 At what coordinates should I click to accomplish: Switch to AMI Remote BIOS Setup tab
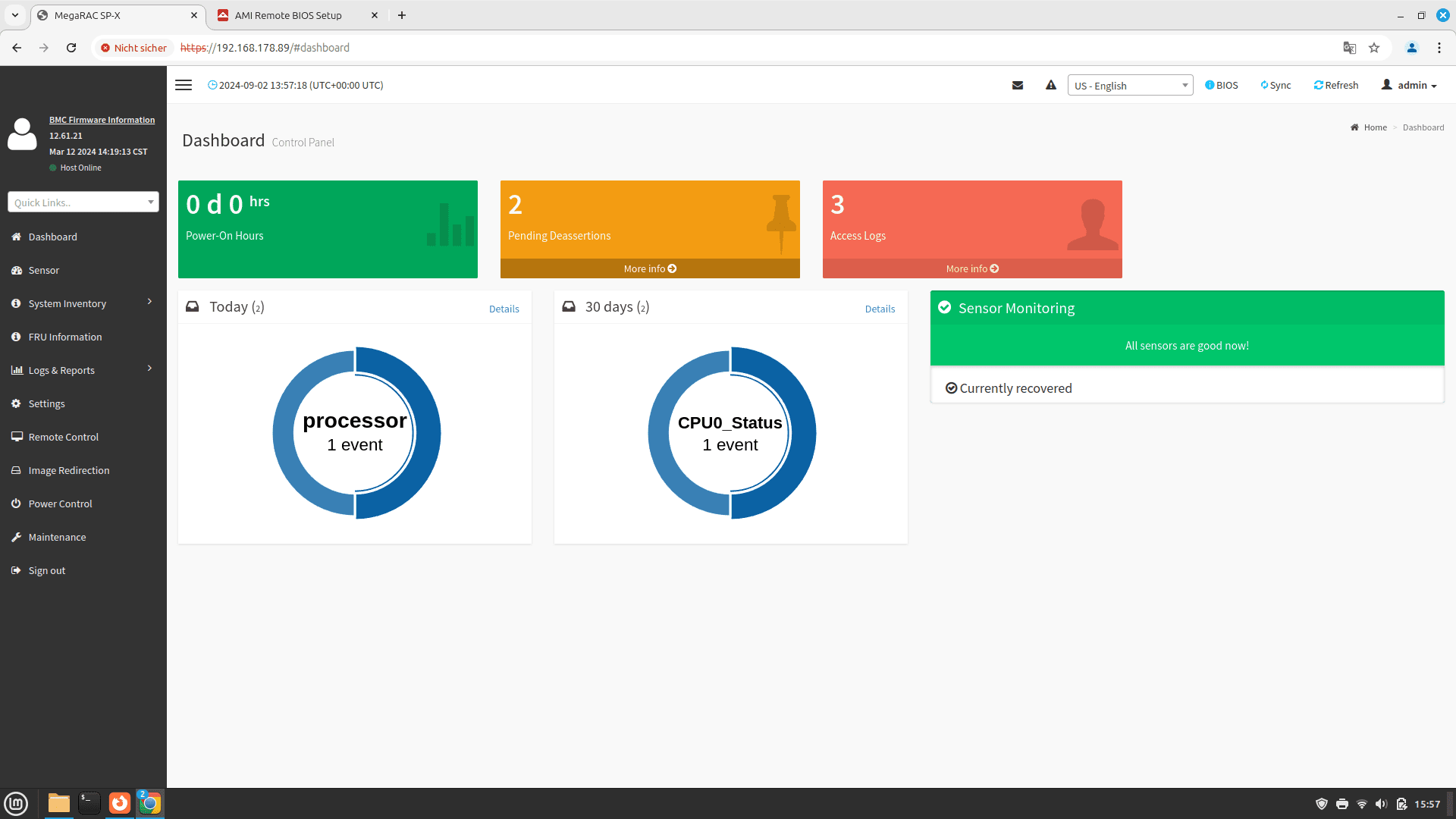point(288,15)
